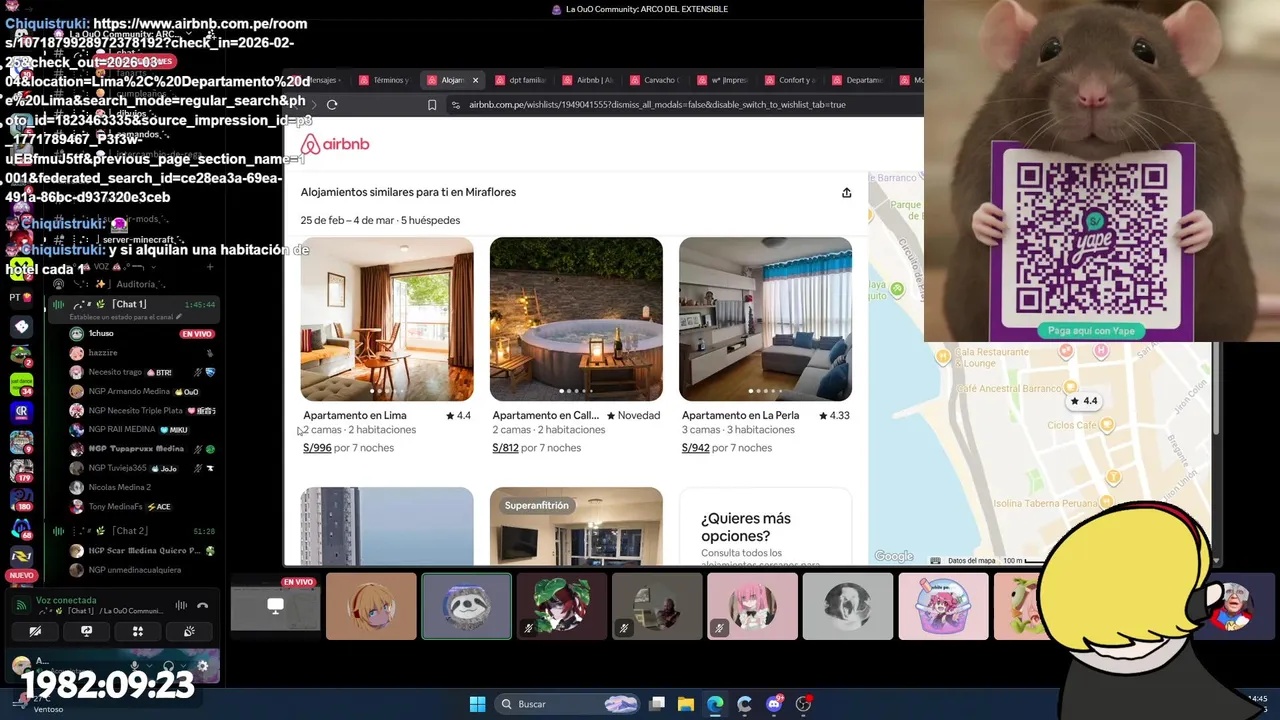Reload the page with the browser refresh icon
The height and width of the screenshot is (720, 1280).
[332, 104]
